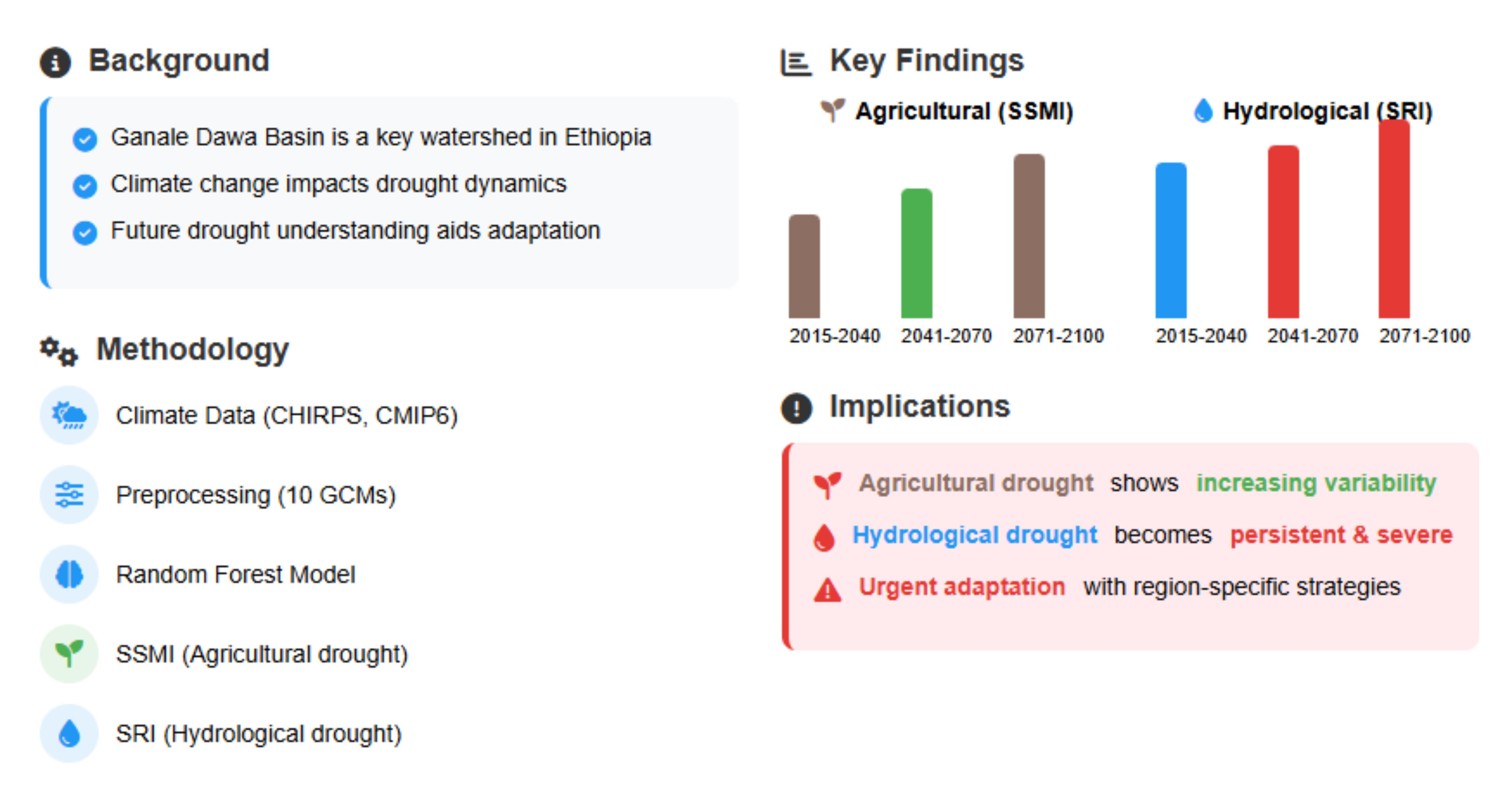Click the SRI water droplet icon

click(x=69, y=733)
